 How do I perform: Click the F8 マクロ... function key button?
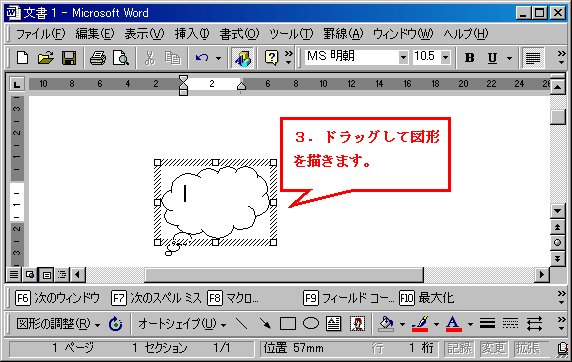233,298
